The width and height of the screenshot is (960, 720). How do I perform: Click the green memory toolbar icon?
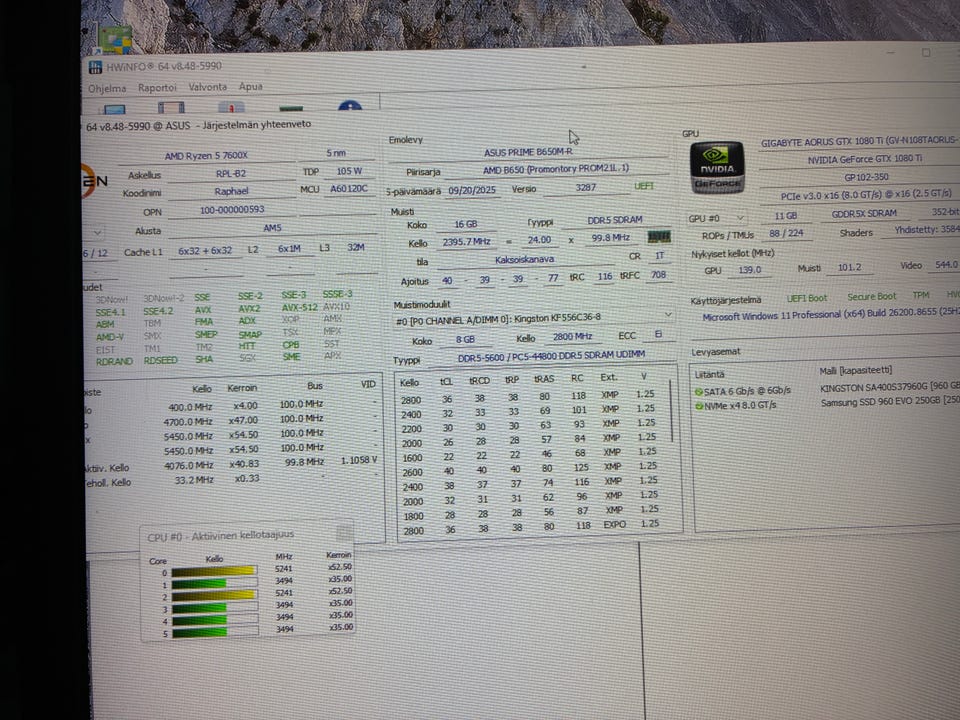coord(291,108)
